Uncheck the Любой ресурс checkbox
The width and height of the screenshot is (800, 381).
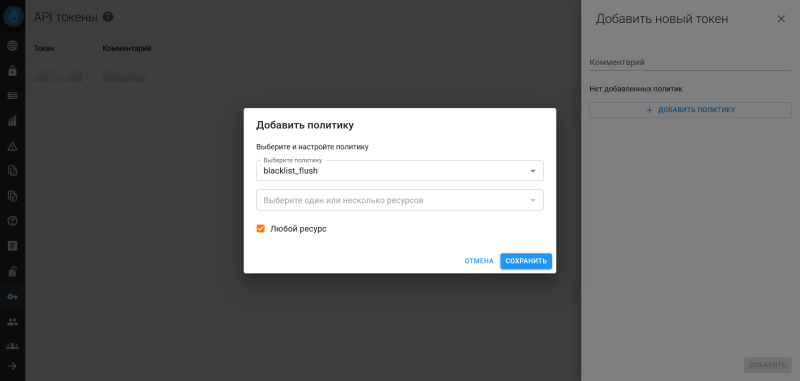pyautogui.click(x=261, y=229)
